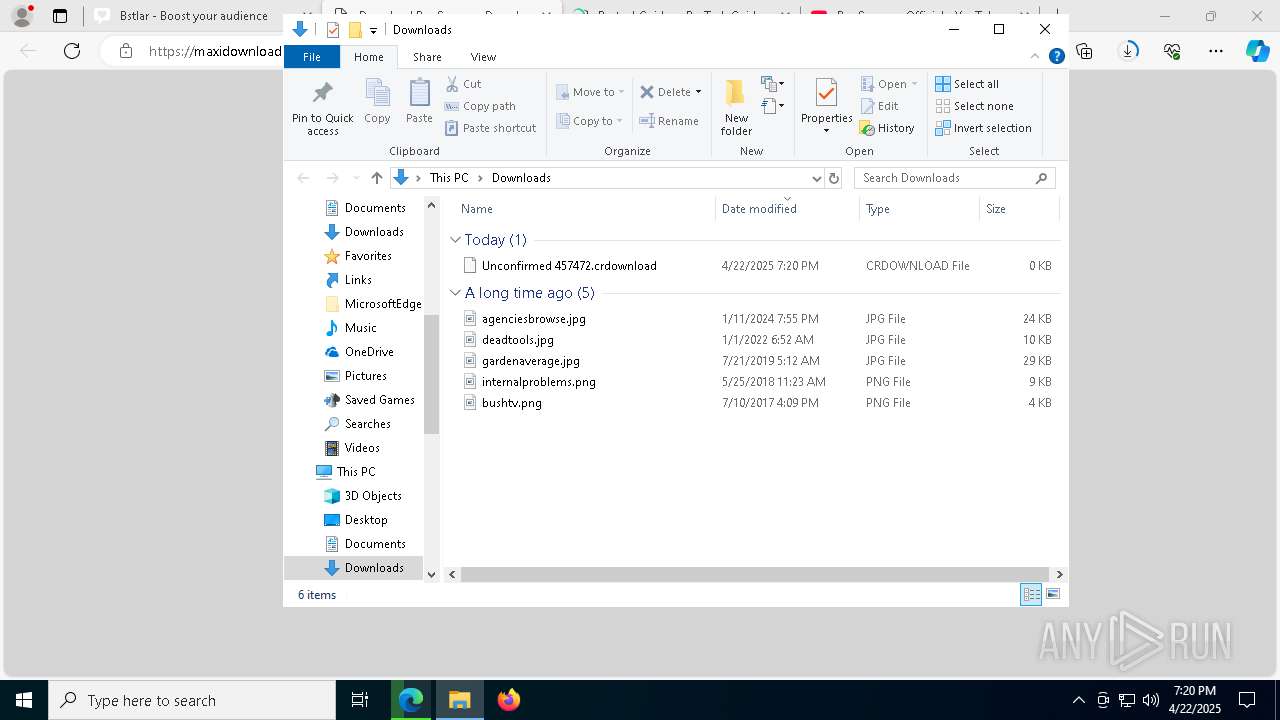Image resolution: width=1280 pixels, height=720 pixels.
Task: Minimize the ribbon chevron
Action: [x=1035, y=57]
